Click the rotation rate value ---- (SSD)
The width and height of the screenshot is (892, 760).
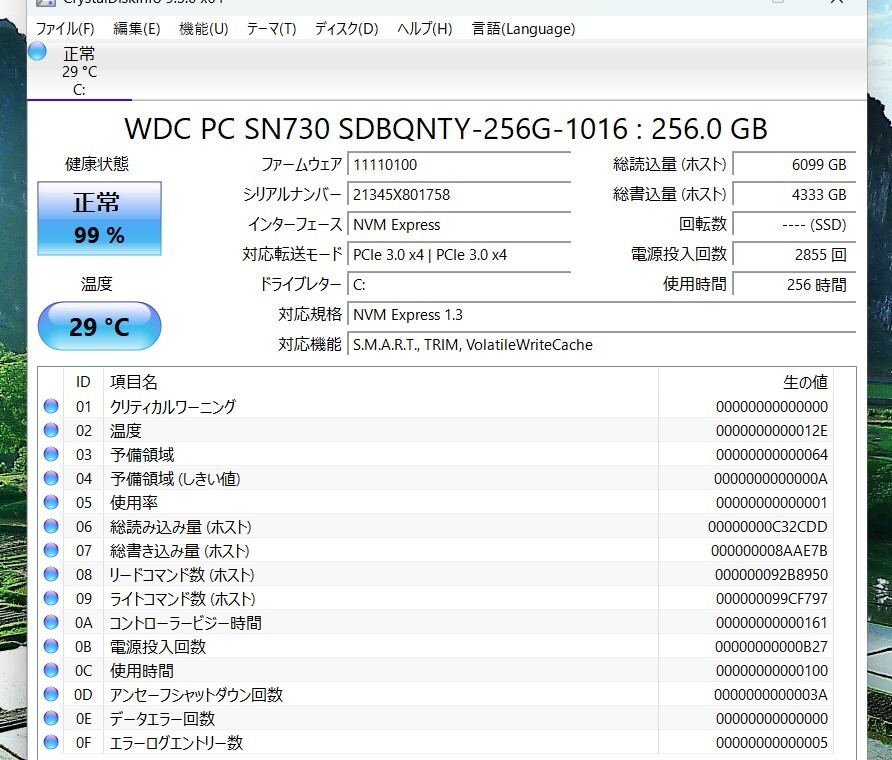coord(794,225)
